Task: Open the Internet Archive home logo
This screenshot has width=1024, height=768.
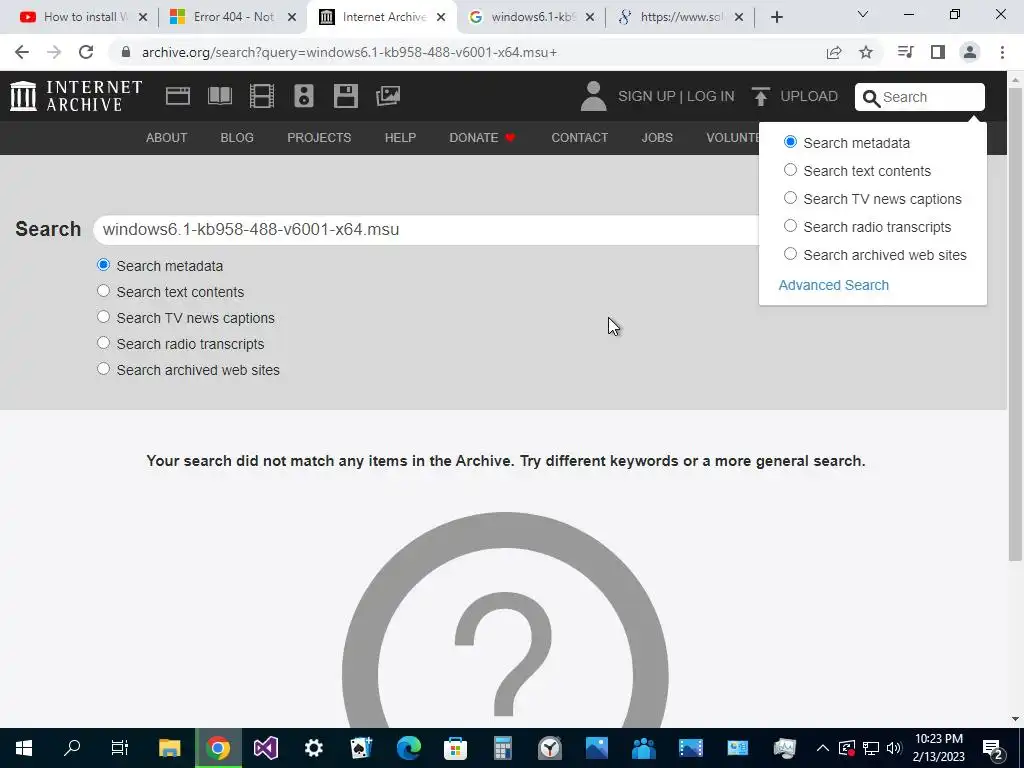Action: pyautogui.click(x=76, y=96)
